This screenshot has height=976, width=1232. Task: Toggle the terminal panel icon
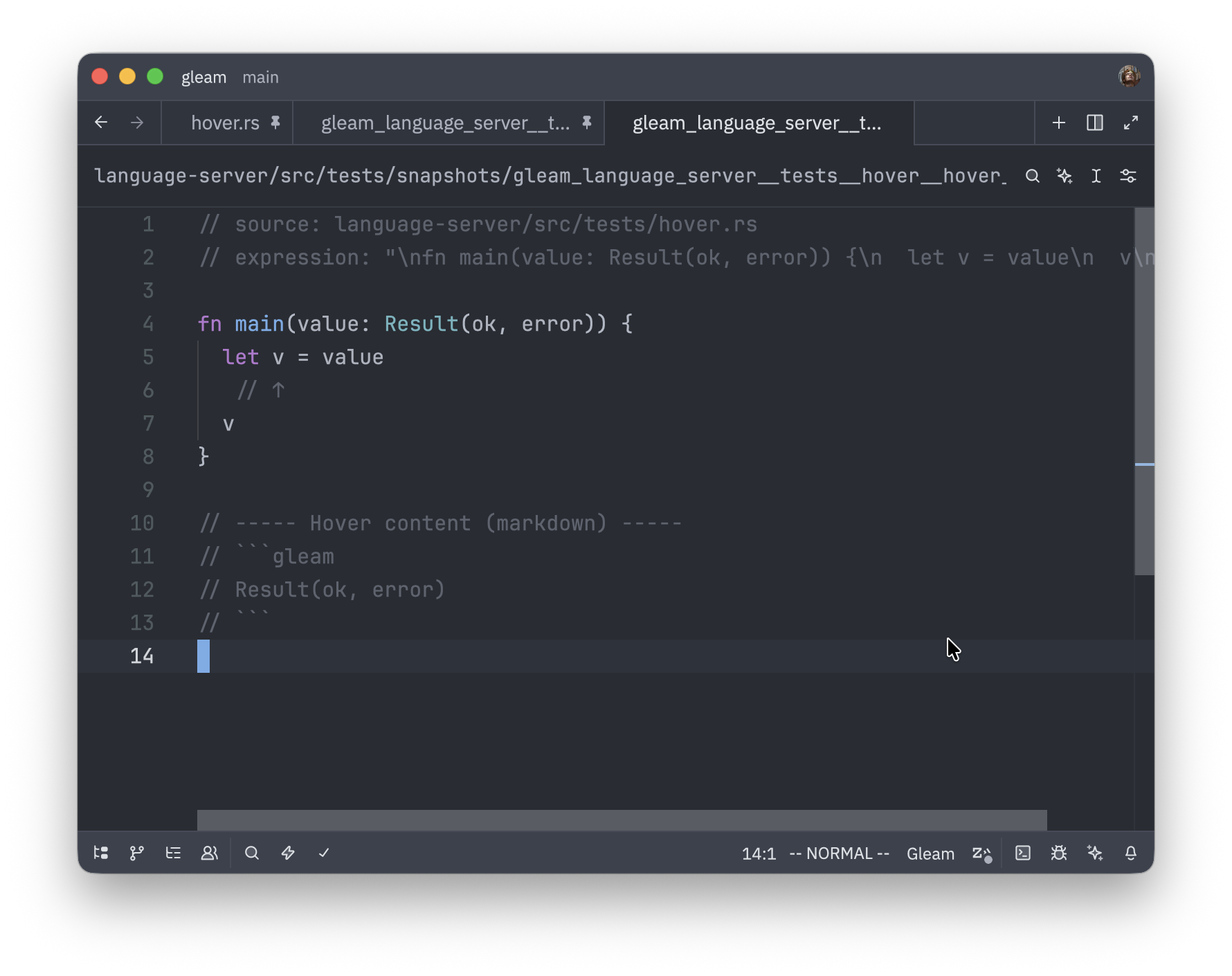click(1023, 853)
